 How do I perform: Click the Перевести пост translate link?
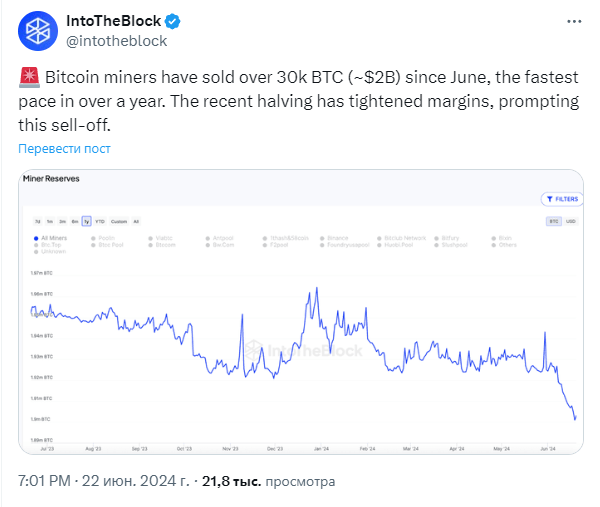coord(64,148)
